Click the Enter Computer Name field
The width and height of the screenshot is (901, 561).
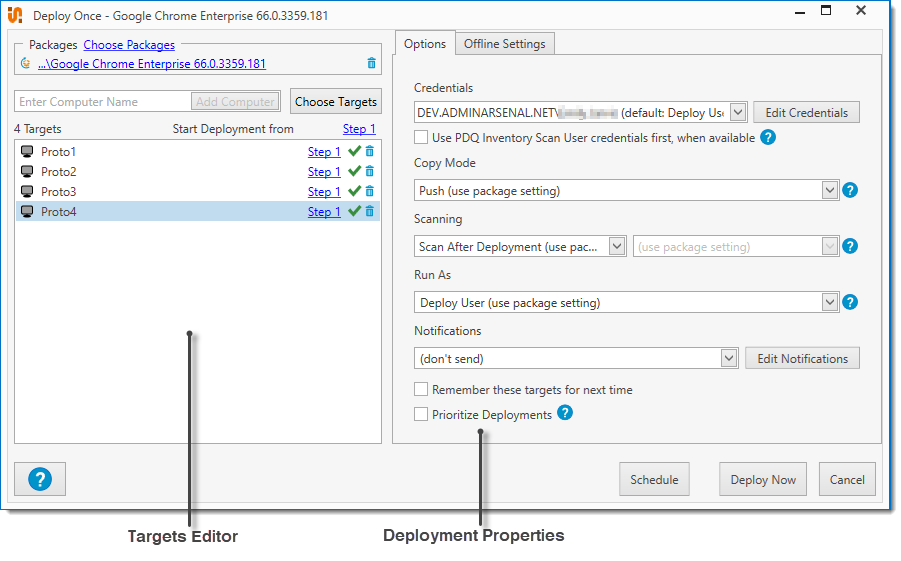pyautogui.click(x=103, y=102)
